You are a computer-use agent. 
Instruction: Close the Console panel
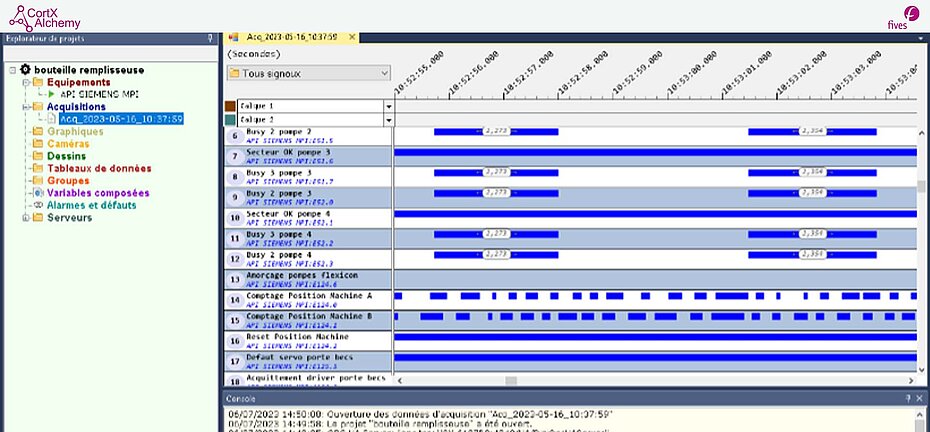921,398
